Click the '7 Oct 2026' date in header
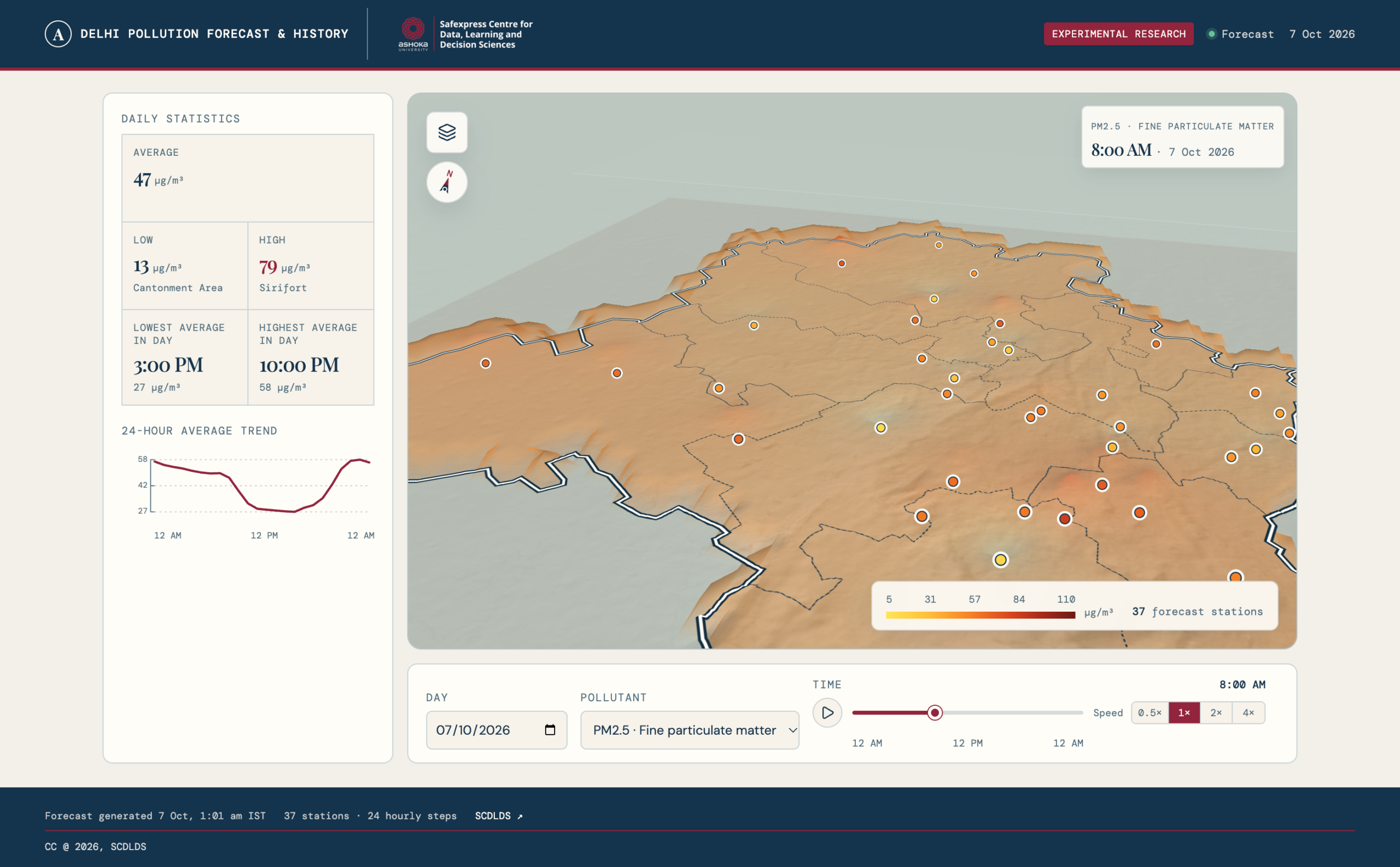Image resolution: width=1400 pixels, height=867 pixels. click(x=1321, y=34)
